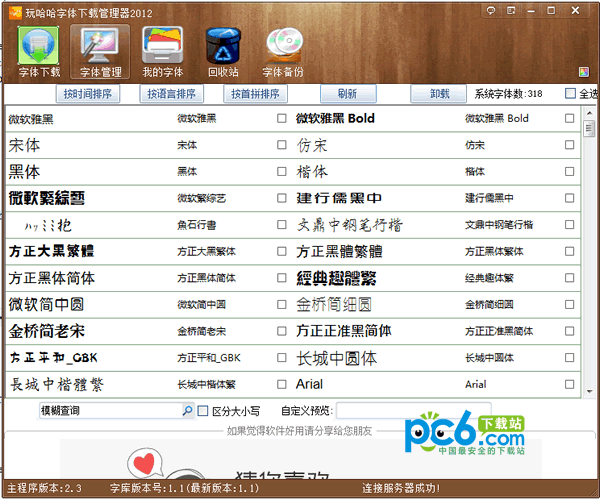The width and height of the screenshot is (600, 500).
Task: Check the 黑体 font checkbox
Action: (x=282, y=171)
